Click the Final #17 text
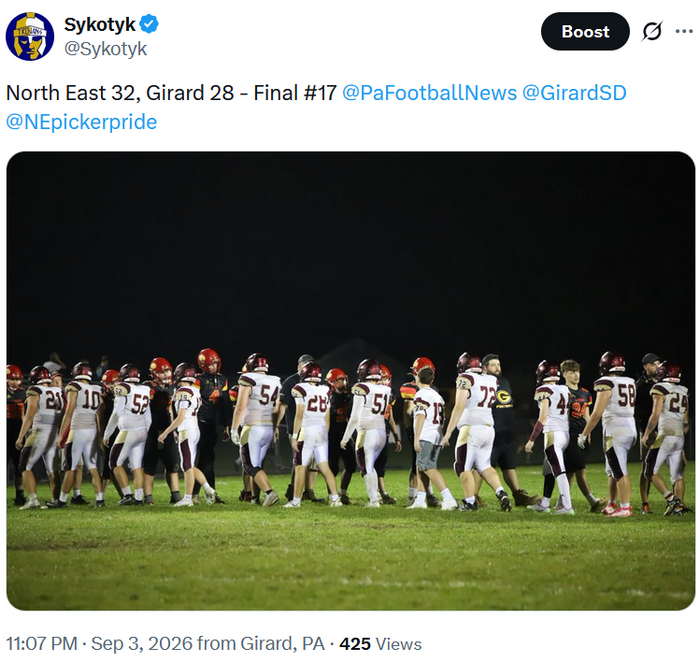This screenshot has width=700, height=663. coord(295,93)
